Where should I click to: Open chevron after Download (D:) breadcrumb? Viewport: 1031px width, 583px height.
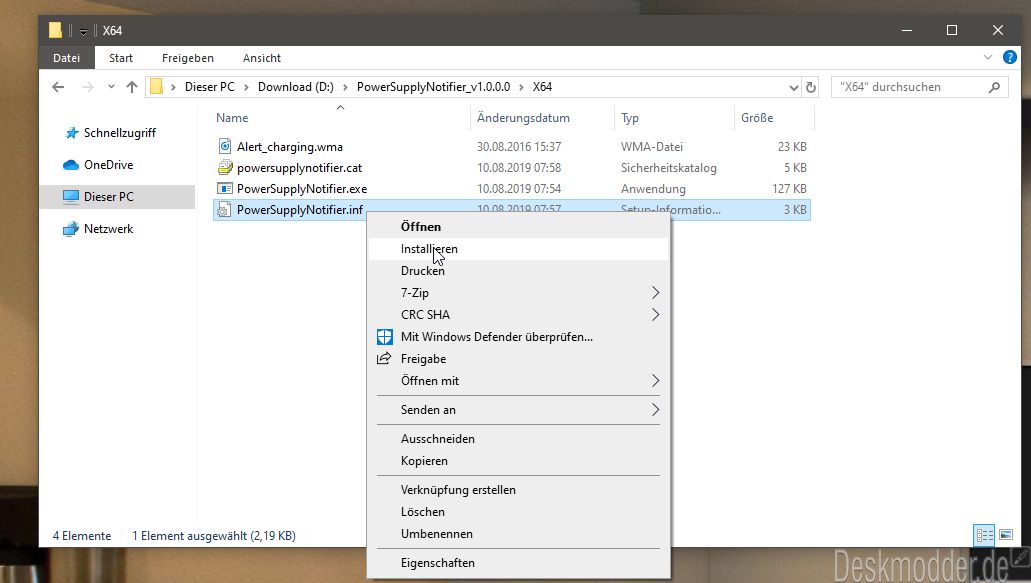[x=346, y=87]
